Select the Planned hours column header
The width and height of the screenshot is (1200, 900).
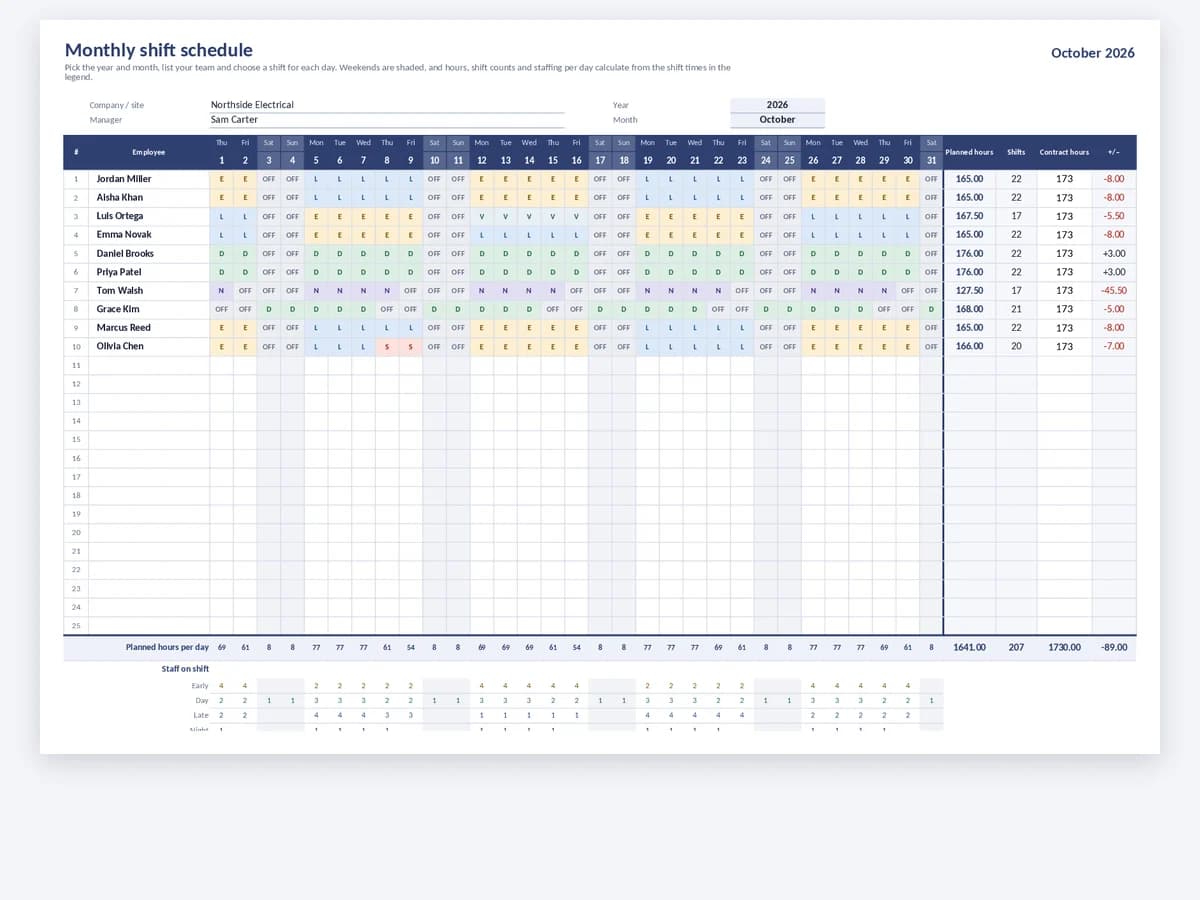tap(969, 152)
